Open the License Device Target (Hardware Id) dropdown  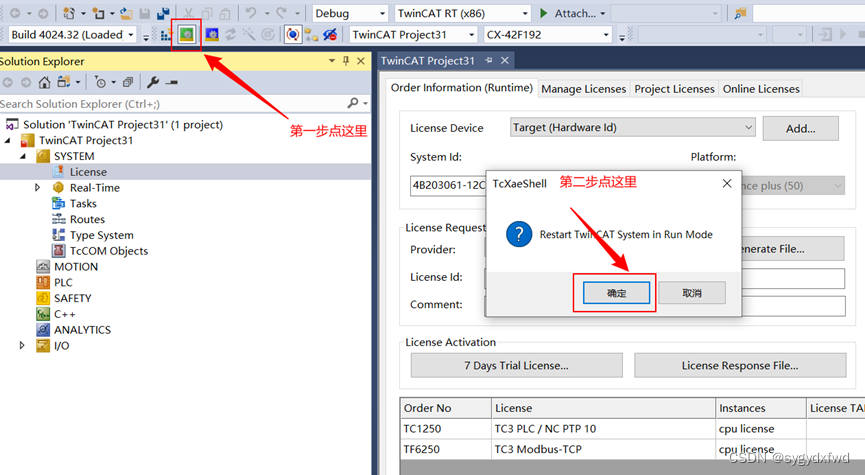(748, 127)
